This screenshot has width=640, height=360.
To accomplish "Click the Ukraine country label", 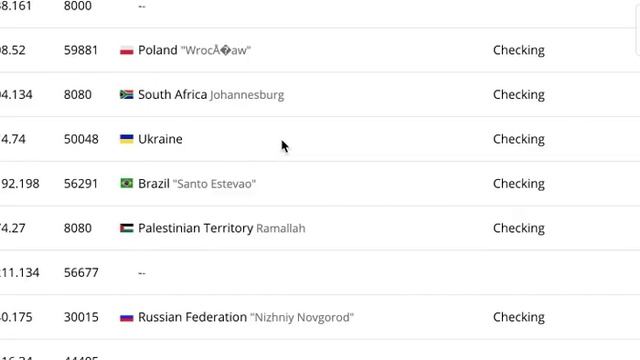I will [x=160, y=139].
